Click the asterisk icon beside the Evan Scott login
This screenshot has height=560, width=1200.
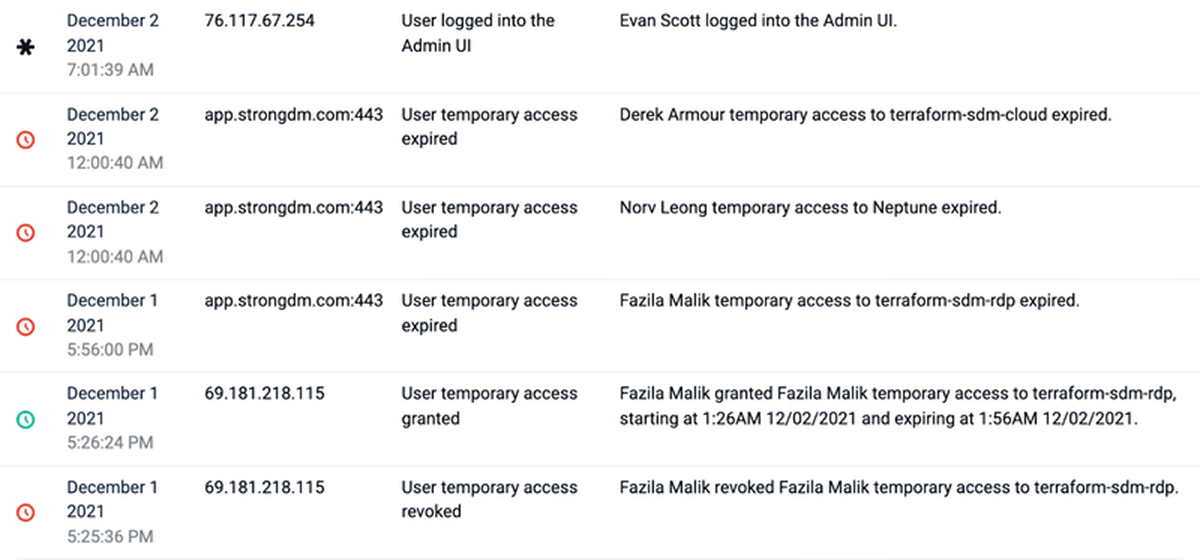coord(27,46)
